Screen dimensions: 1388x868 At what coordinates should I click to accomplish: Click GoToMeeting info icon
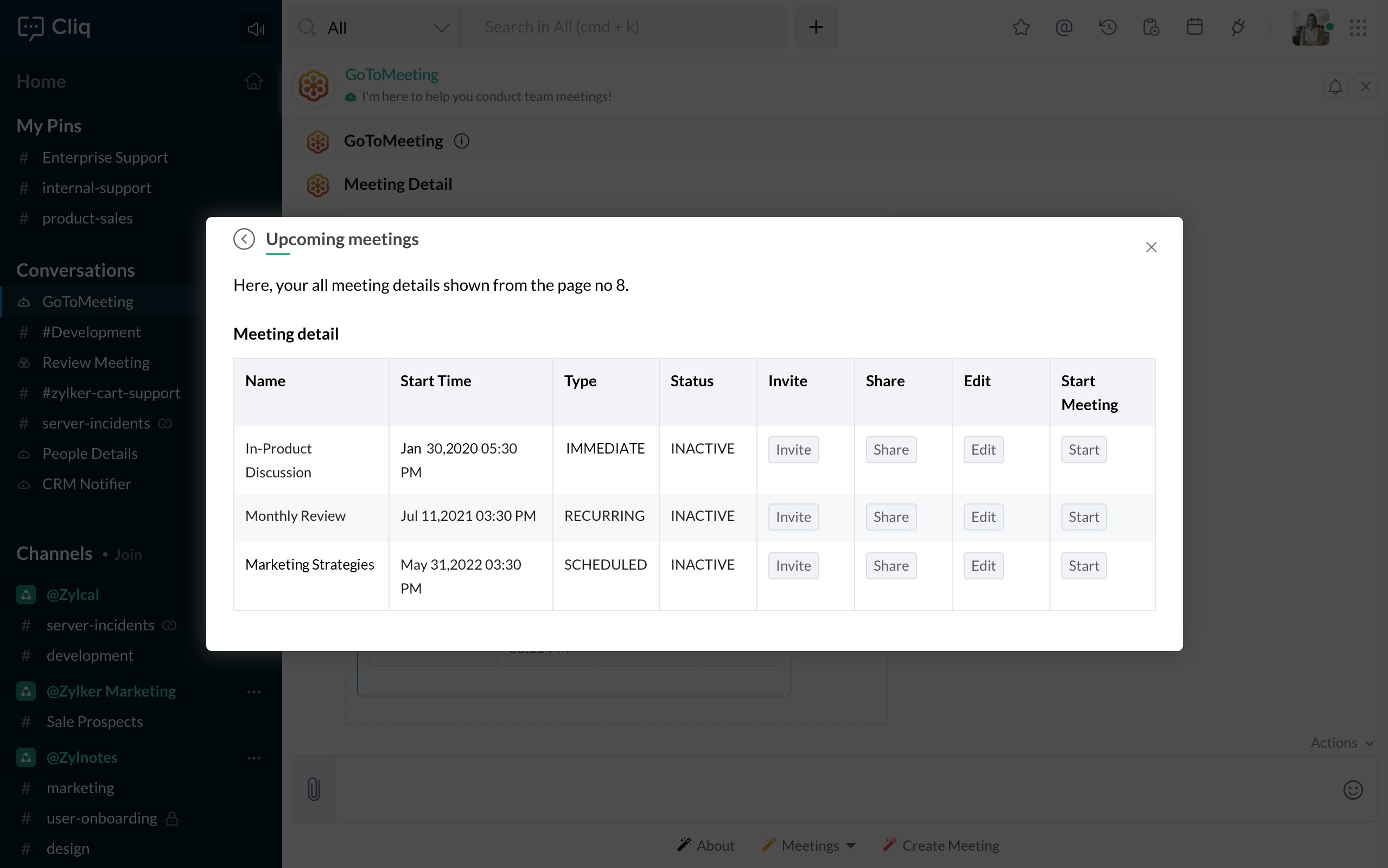point(462,141)
